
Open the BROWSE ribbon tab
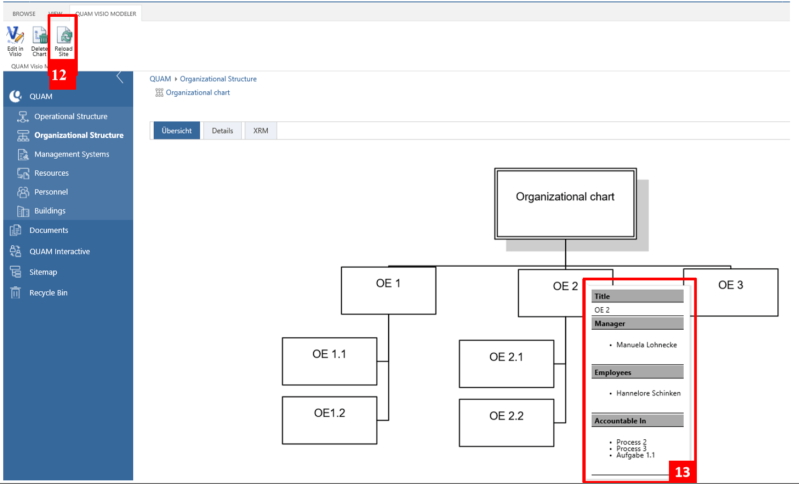pos(23,14)
